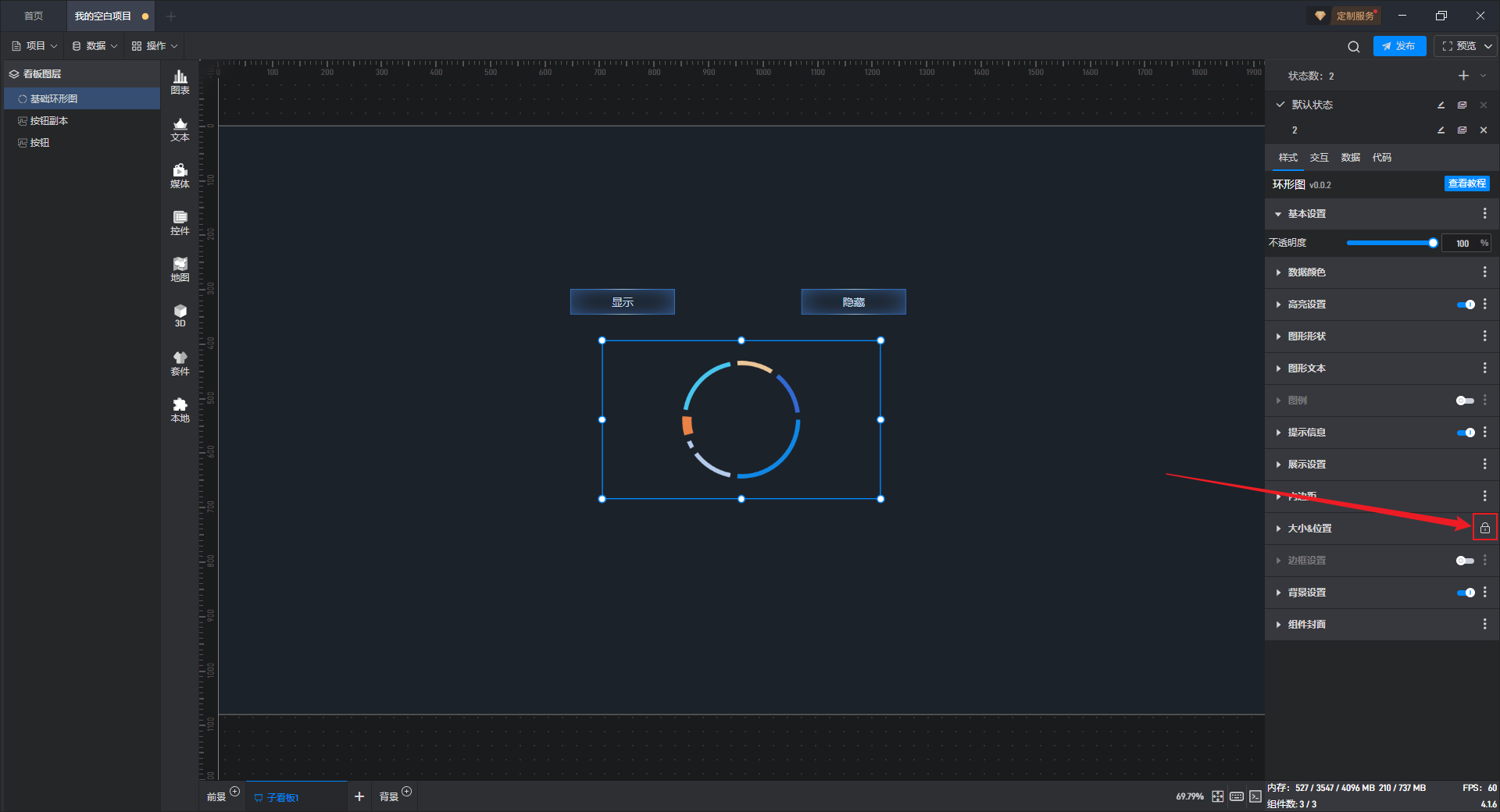The width and height of the screenshot is (1500, 812).
Task: Disable the 背景设置 toggle
Action: [1465, 593]
